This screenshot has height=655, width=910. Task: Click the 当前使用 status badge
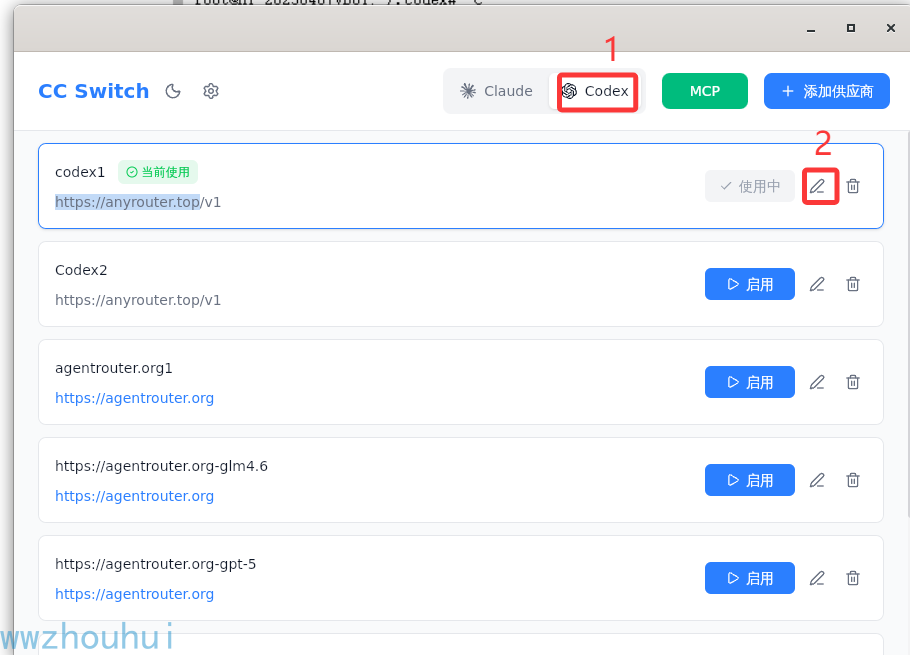coord(158,172)
